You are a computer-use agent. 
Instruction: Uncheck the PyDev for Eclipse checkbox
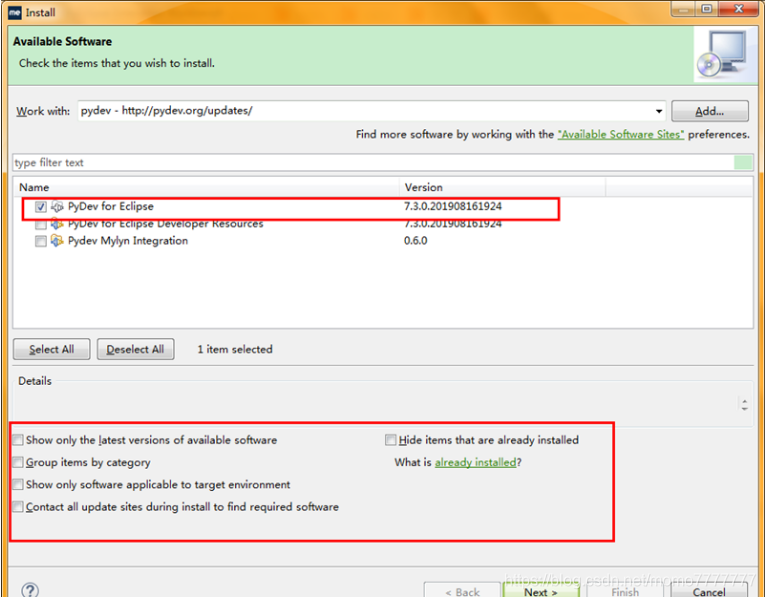[x=41, y=207]
